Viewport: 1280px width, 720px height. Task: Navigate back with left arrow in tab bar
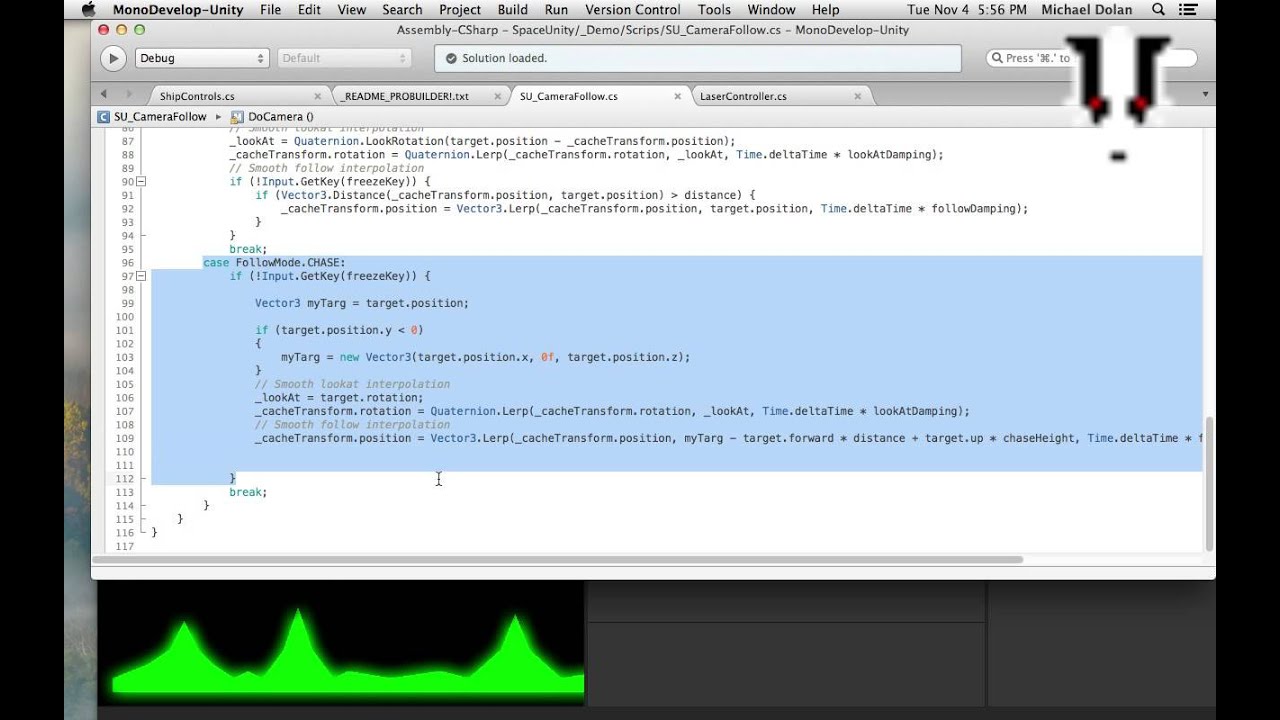(103, 94)
